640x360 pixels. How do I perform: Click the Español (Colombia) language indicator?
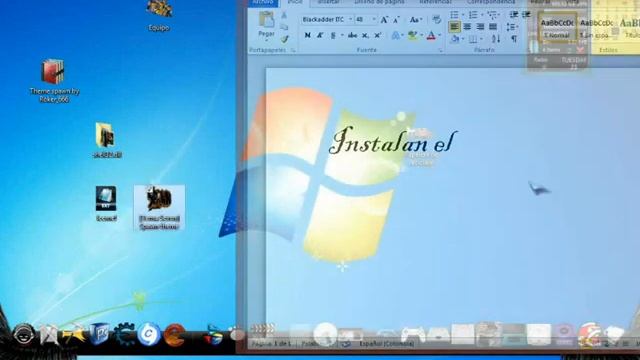point(386,344)
